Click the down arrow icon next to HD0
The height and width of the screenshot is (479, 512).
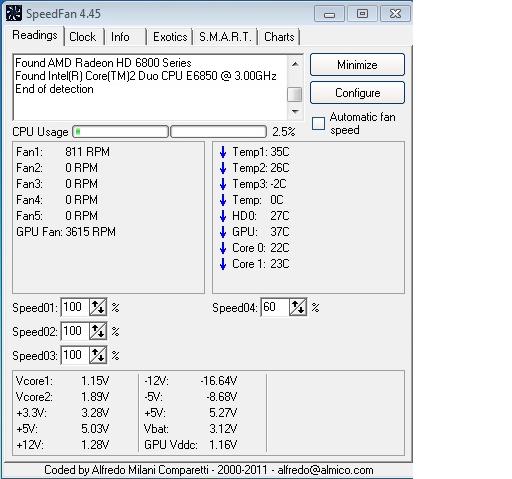(223, 216)
